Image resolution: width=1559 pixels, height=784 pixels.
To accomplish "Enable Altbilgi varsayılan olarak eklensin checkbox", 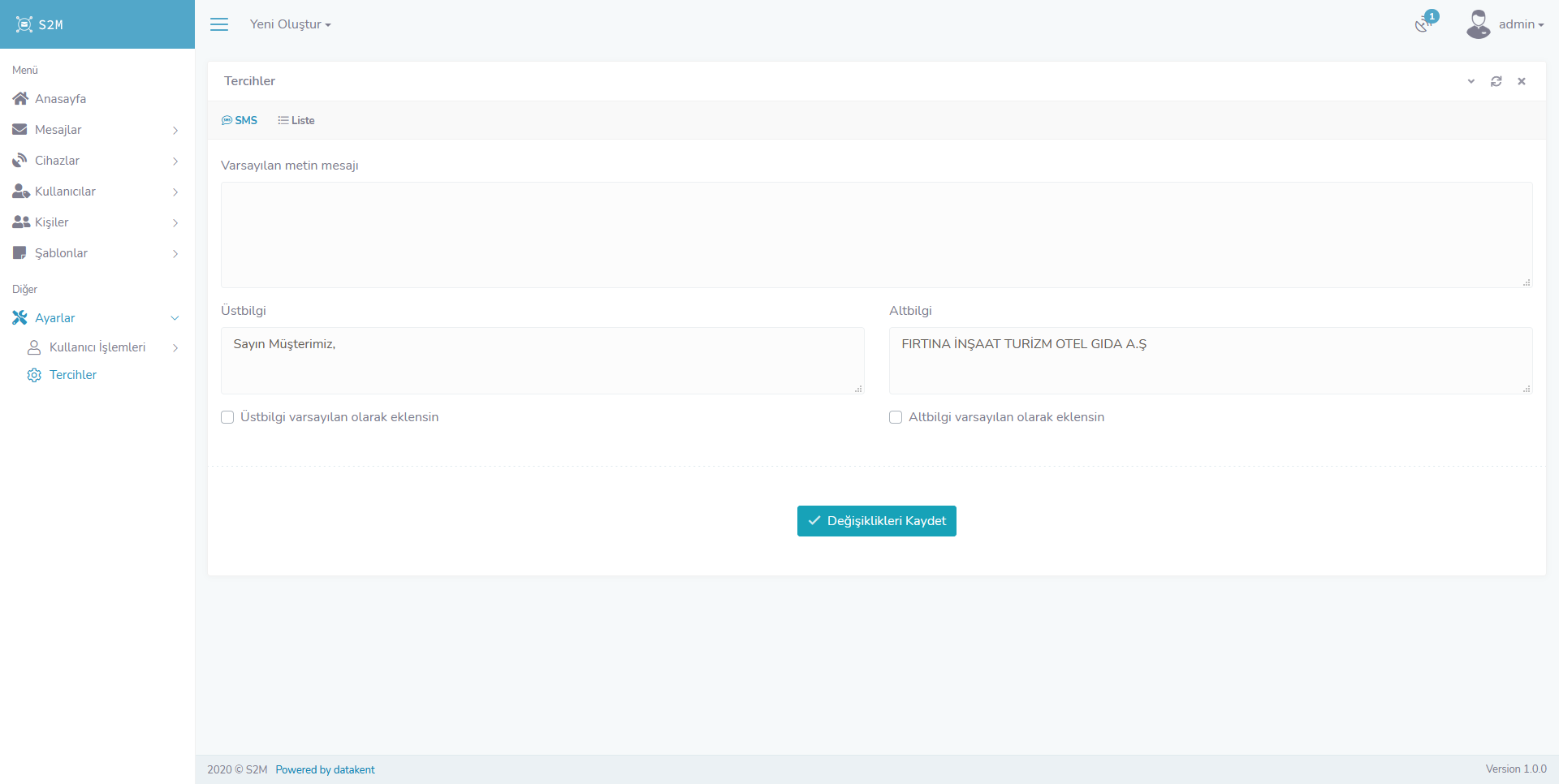I will coord(896,417).
